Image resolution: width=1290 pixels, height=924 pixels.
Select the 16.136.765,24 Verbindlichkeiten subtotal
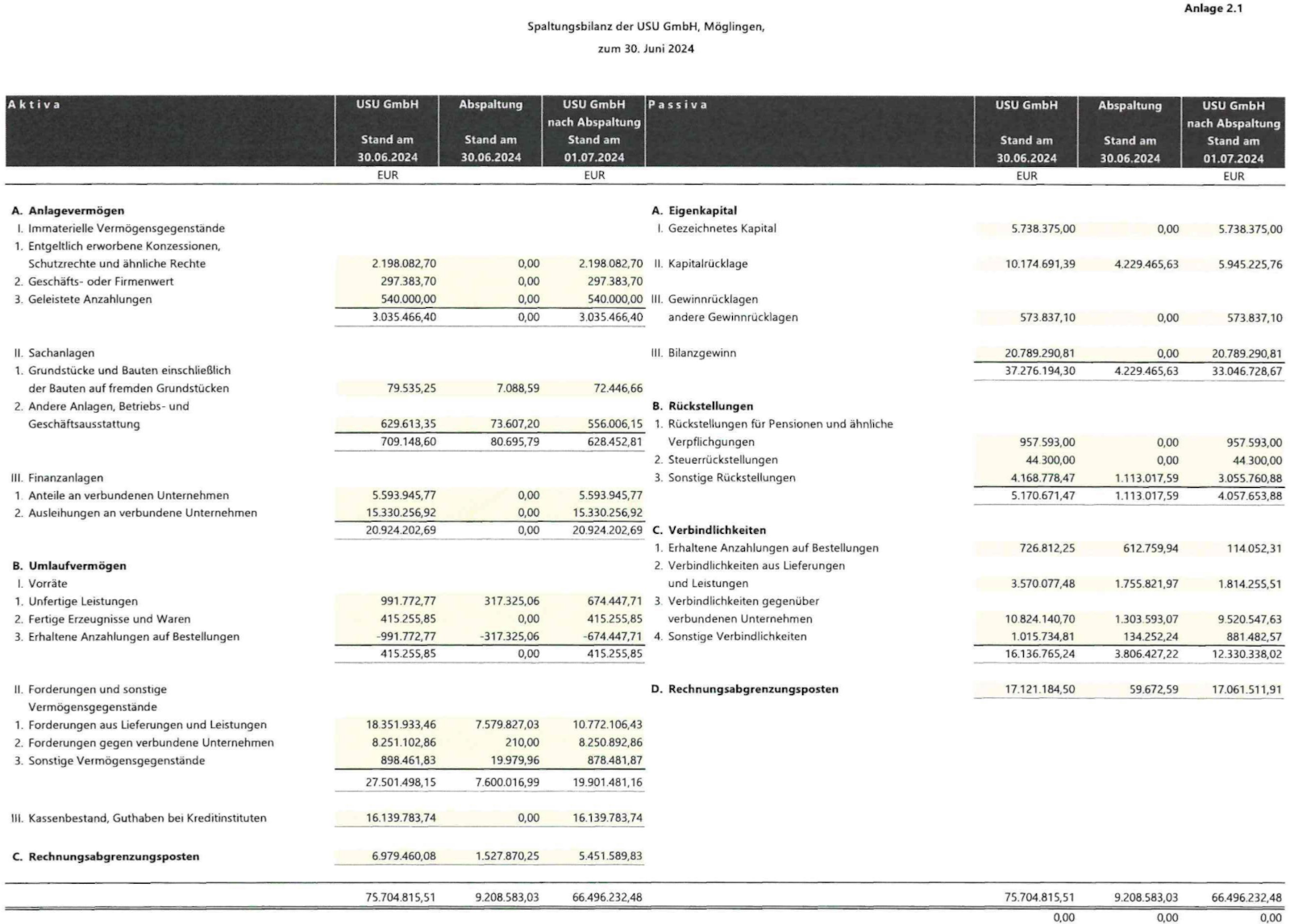point(1039,654)
